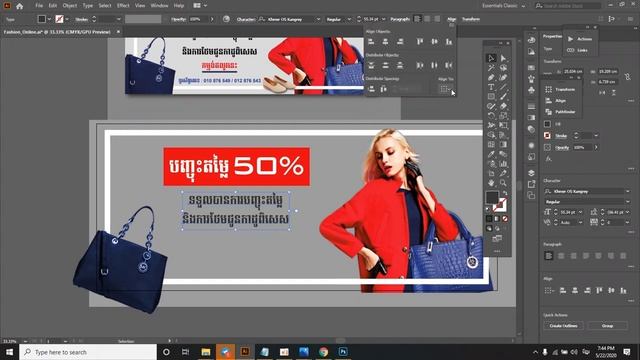The width and height of the screenshot is (640, 360).
Task: Toggle align center in control bar Paragraph
Action: click(x=427, y=19)
